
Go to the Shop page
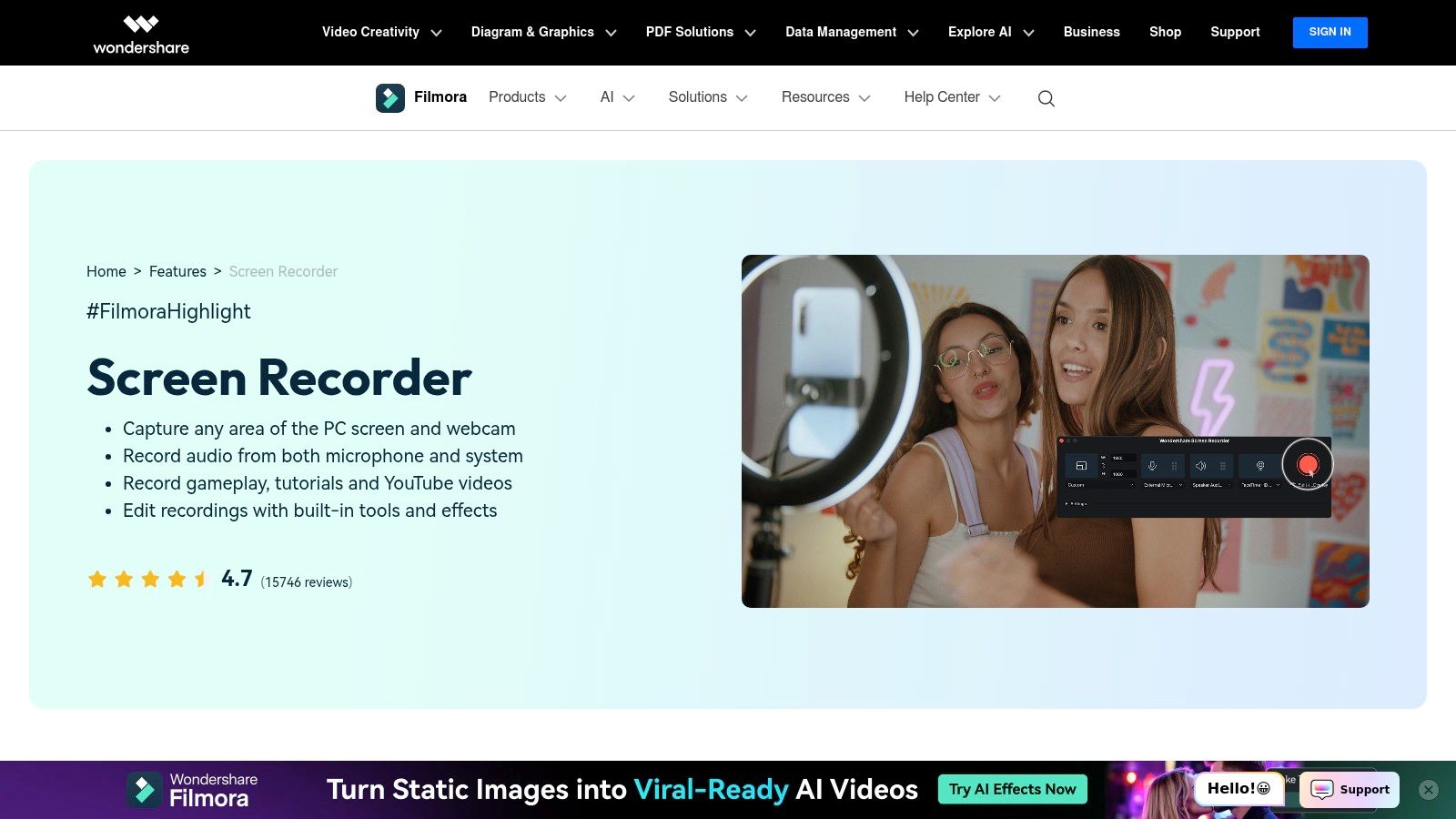[1165, 32]
